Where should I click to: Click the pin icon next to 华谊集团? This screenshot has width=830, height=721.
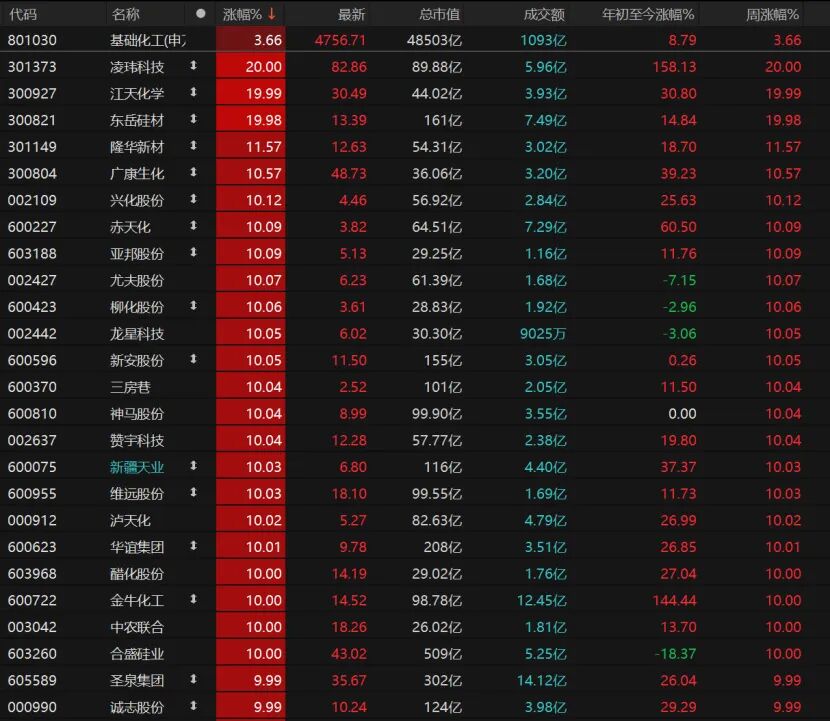coord(193,546)
